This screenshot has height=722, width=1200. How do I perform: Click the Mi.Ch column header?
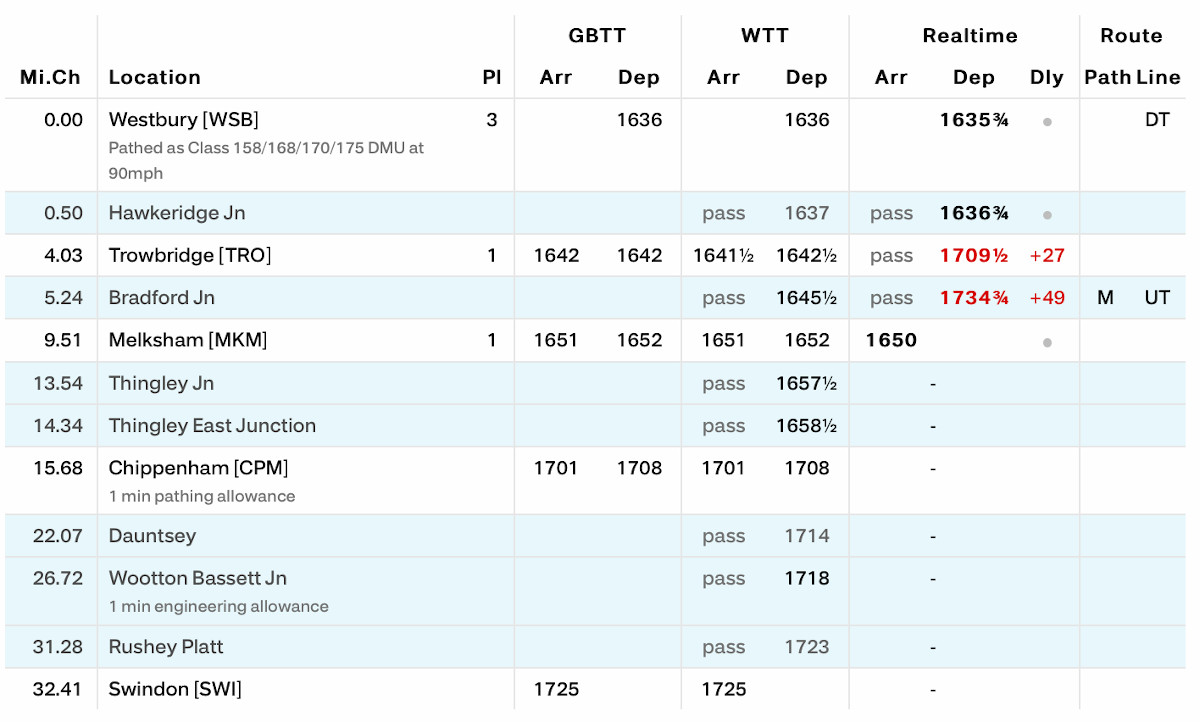point(50,77)
